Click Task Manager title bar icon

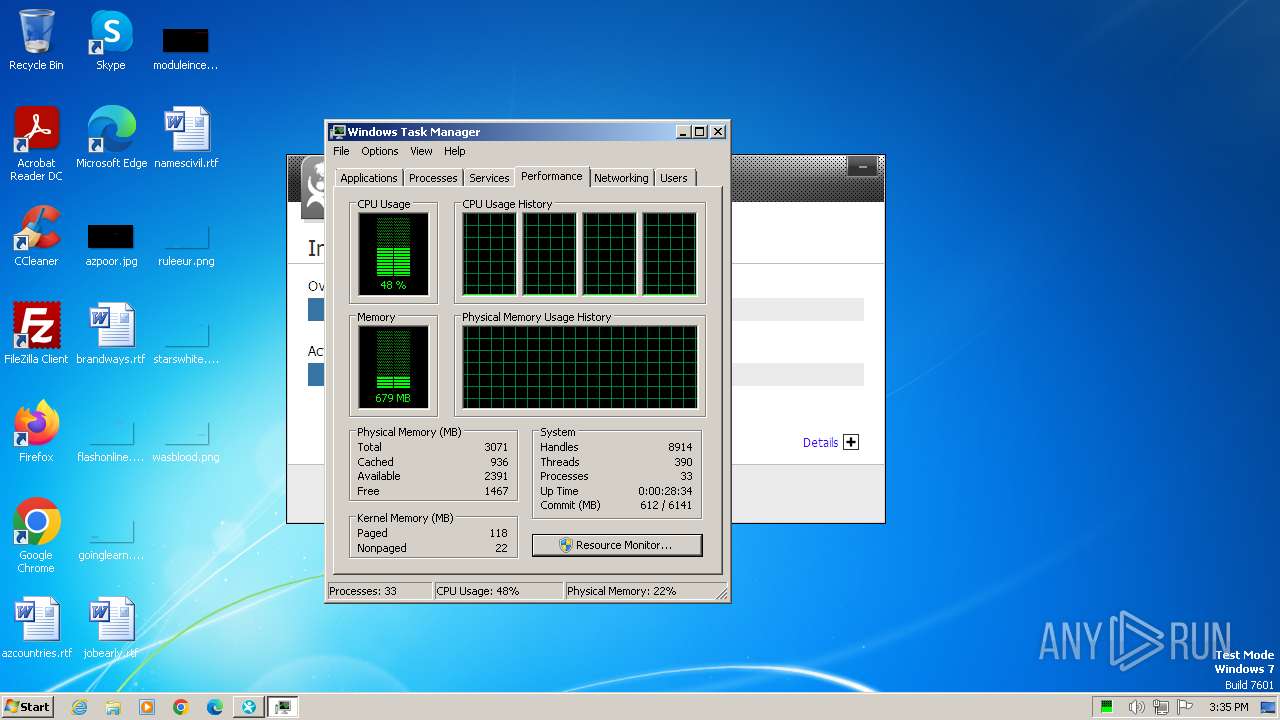[x=338, y=131]
